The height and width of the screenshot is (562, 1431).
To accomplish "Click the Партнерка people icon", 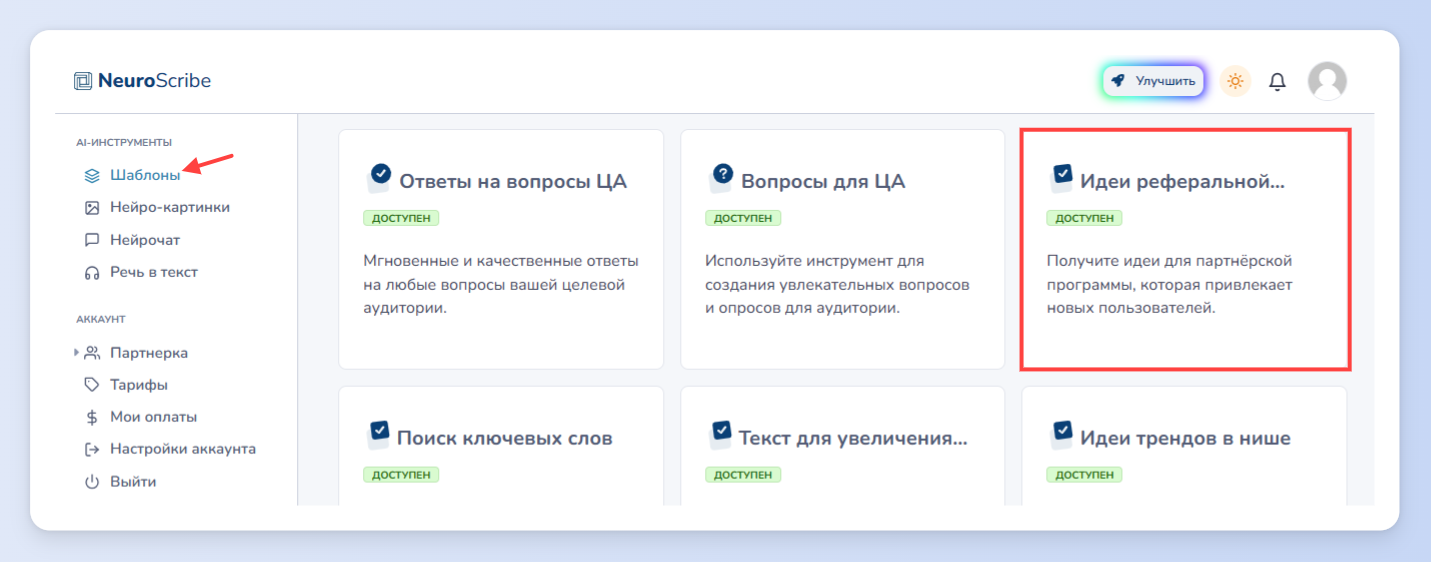I will tap(92, 353).
